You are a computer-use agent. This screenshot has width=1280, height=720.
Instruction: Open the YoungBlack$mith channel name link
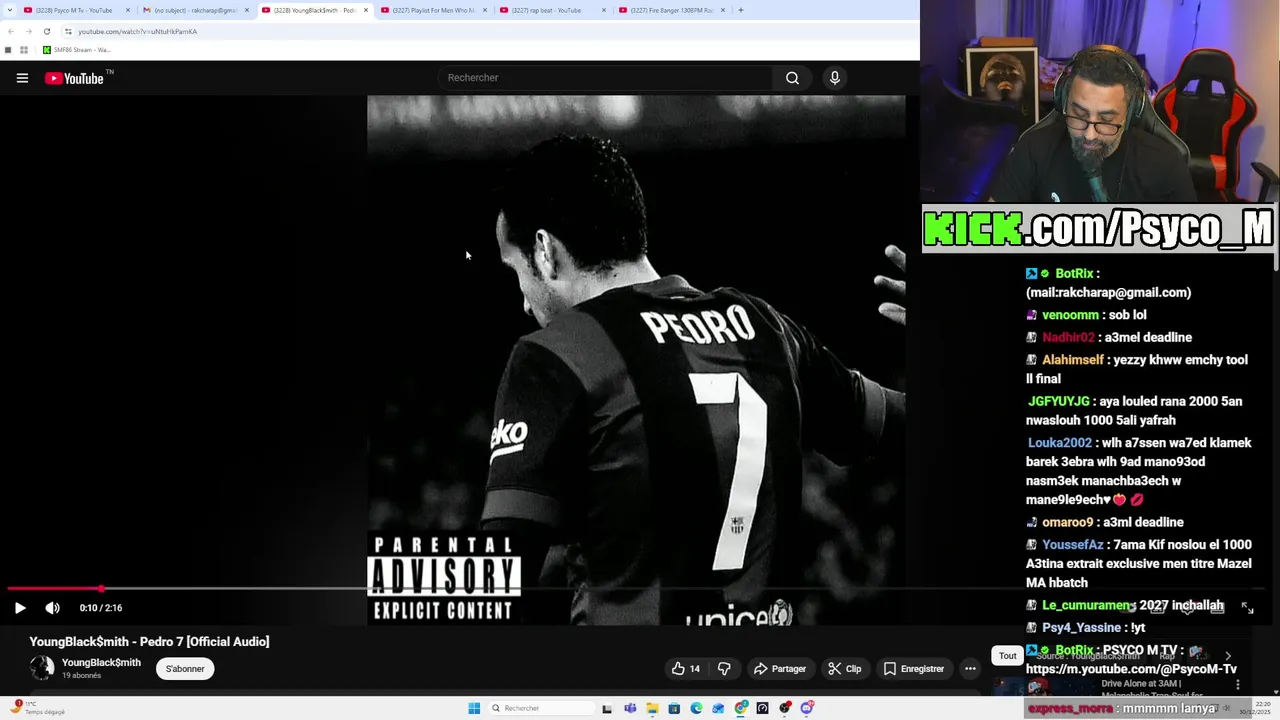(101, 663)
